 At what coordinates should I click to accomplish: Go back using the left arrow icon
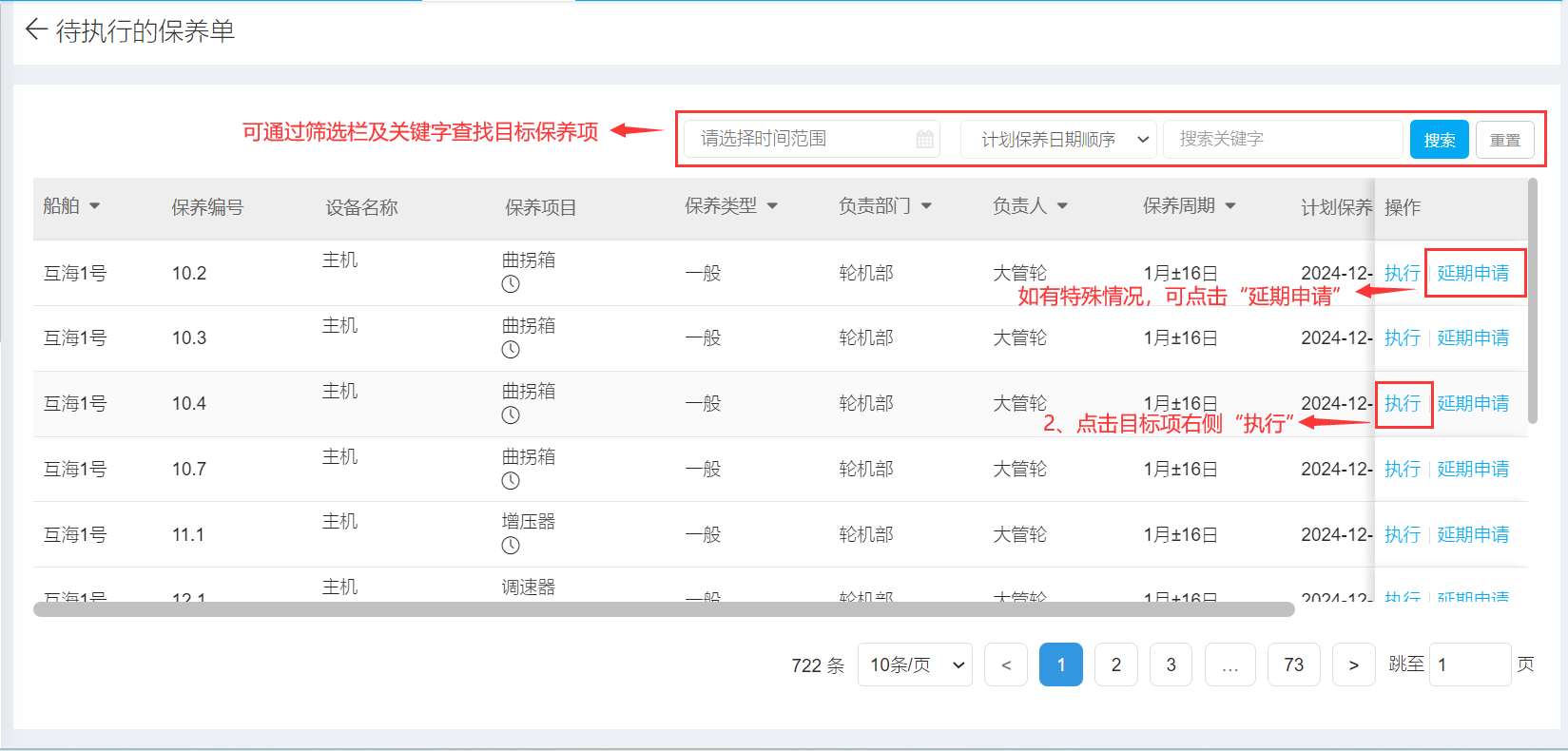[x=36, y=29]
